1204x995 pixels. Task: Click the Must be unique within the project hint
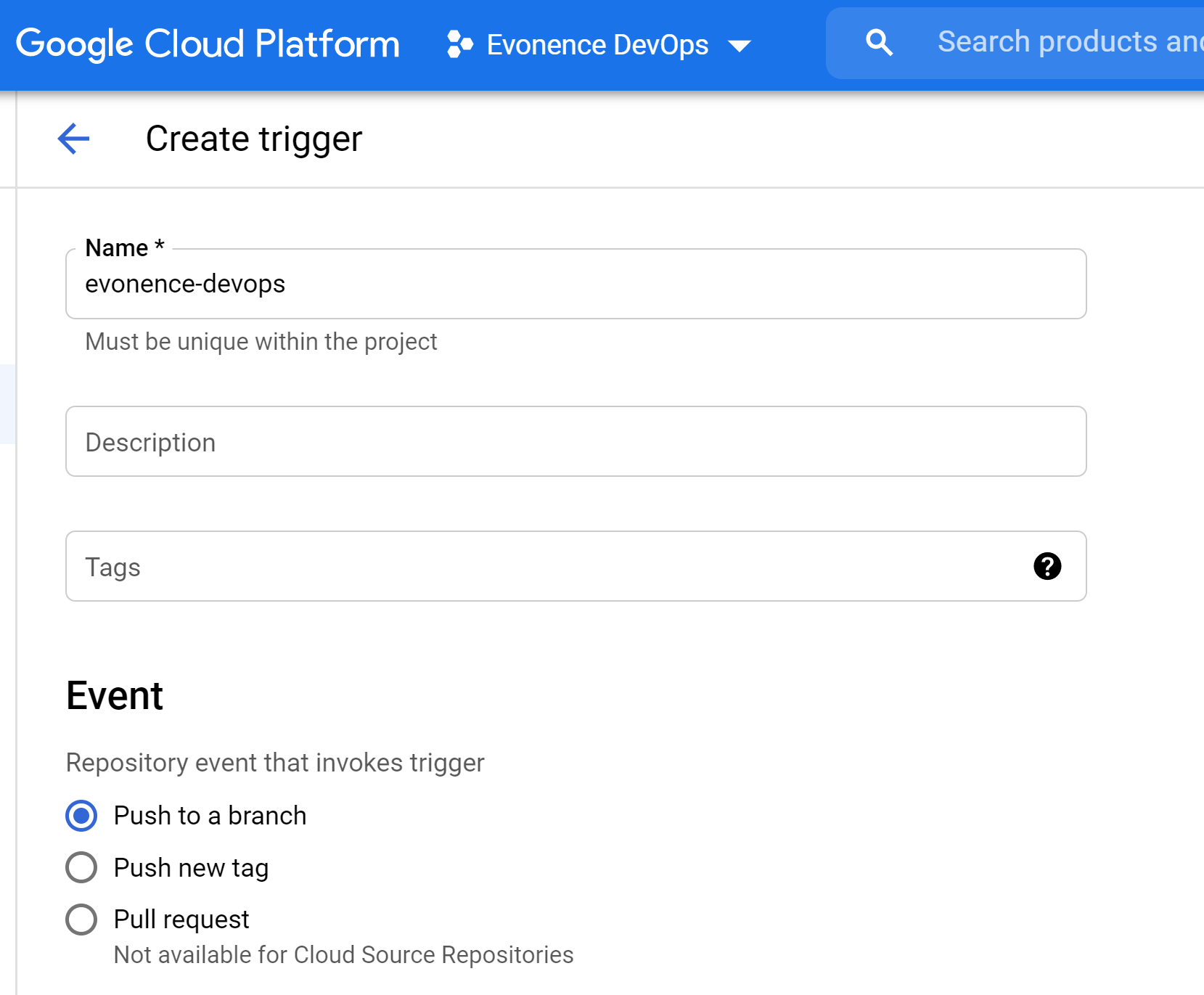click(x=261, y=341)
